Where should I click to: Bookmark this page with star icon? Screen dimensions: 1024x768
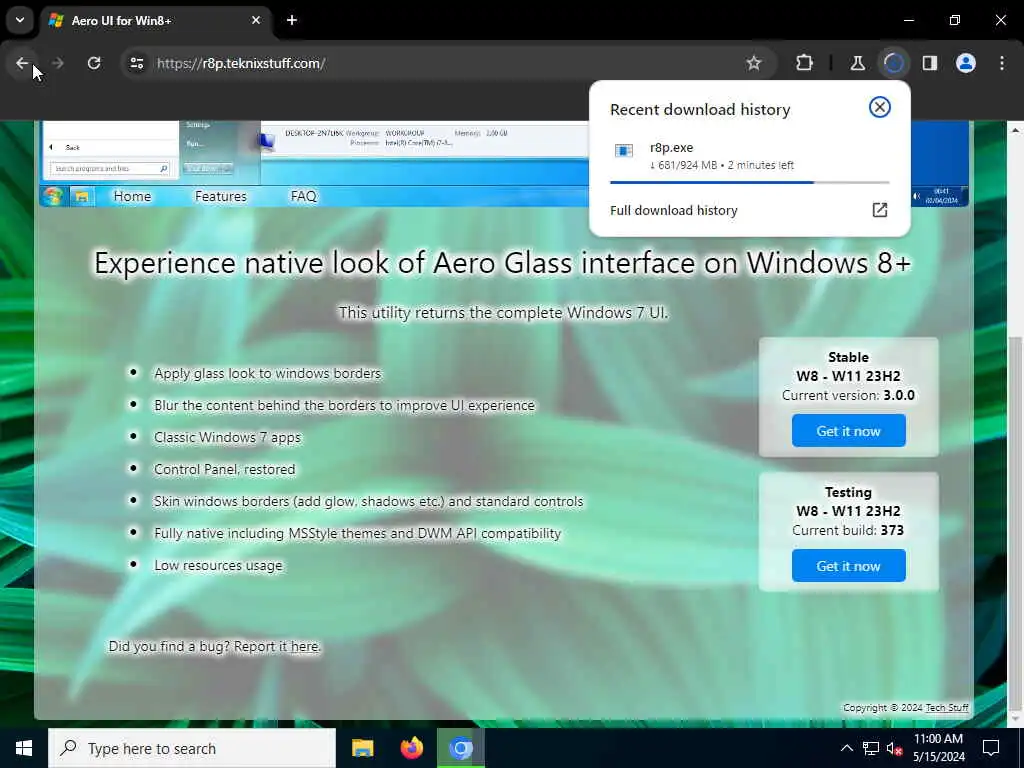754,63
